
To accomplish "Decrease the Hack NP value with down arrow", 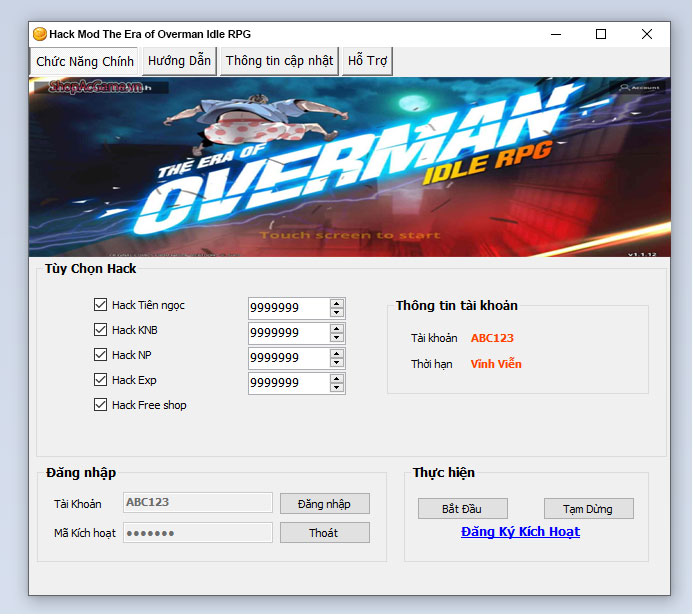I will coord(337,363).
